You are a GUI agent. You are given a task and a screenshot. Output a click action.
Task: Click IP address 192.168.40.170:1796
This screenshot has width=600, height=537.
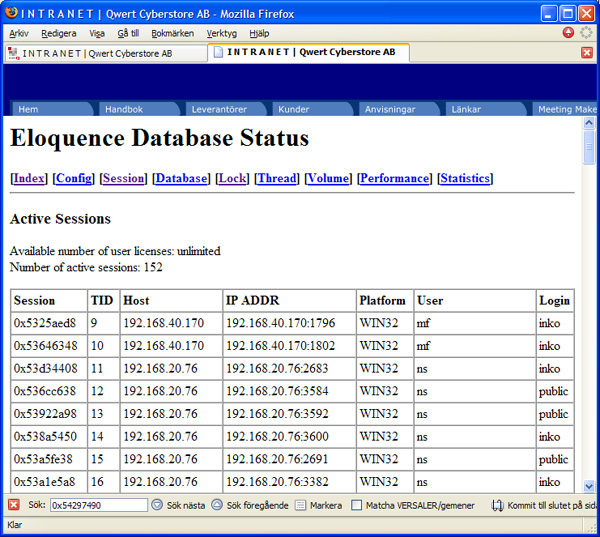280,323
